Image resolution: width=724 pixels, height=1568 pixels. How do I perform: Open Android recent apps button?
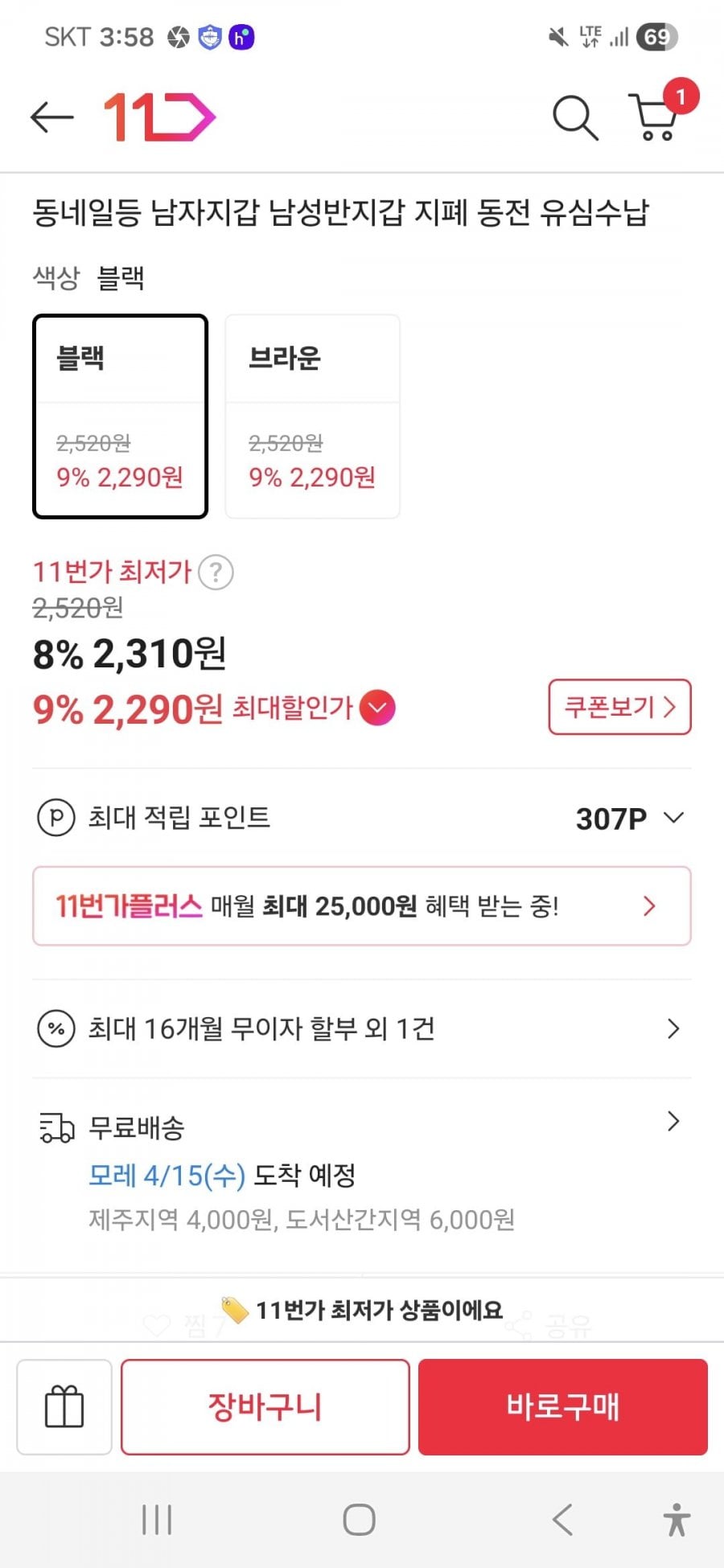[x=157, y=1520]
